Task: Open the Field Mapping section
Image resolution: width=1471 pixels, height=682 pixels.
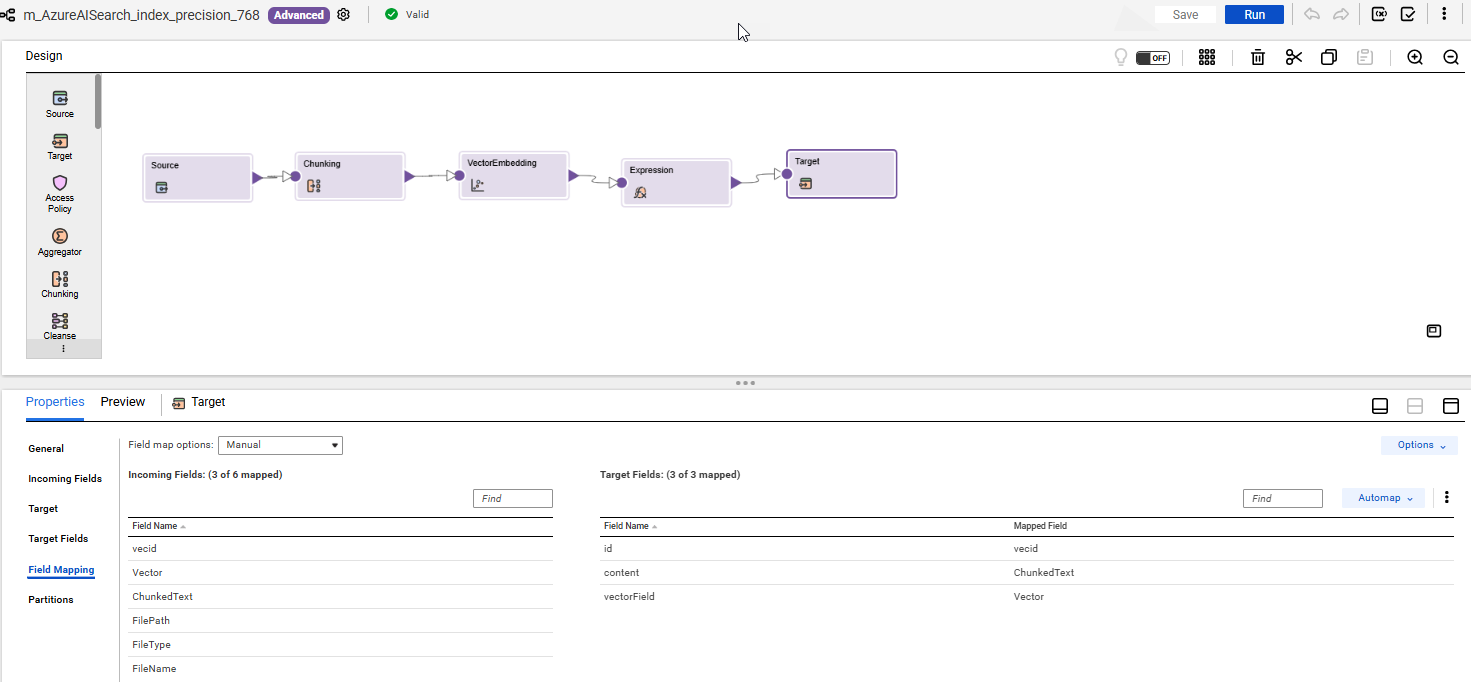Action: [x=61, y=570]
